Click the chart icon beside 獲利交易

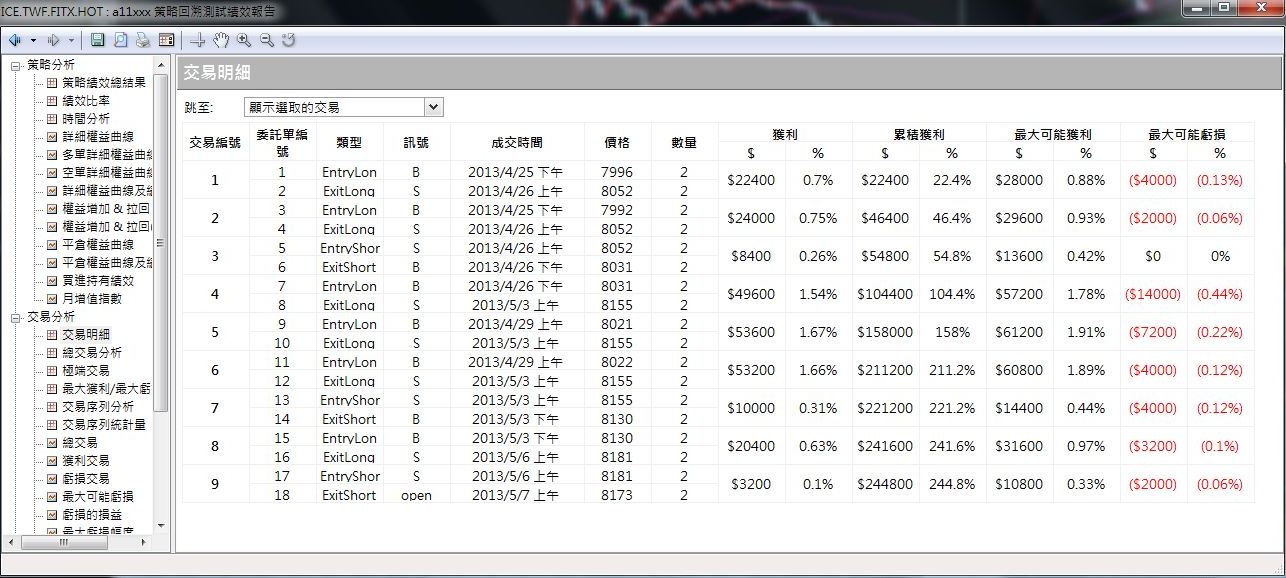pos(52,461)
